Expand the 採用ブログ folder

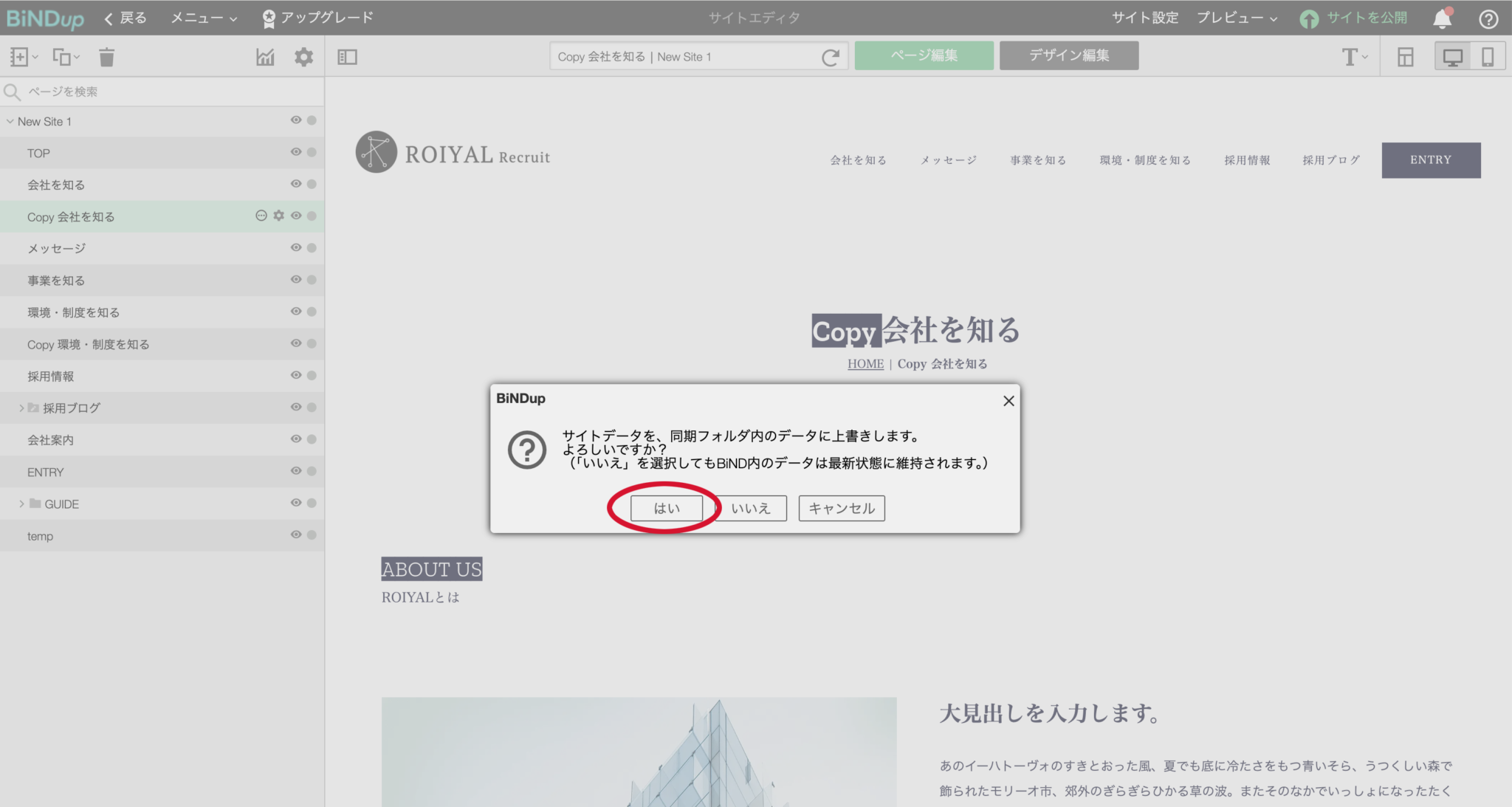point(20,408)
